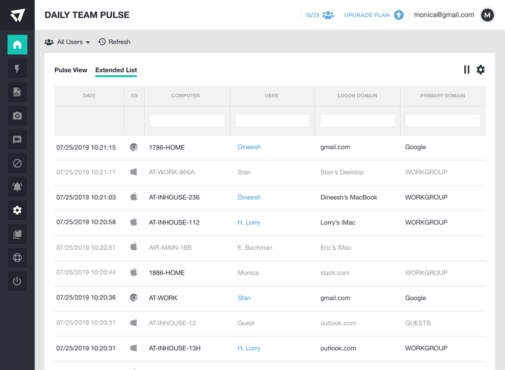Open the H. Lorry link in AT-INHOUSE-112 row
This screenshot has width=505, height=370.
(249, 222)
